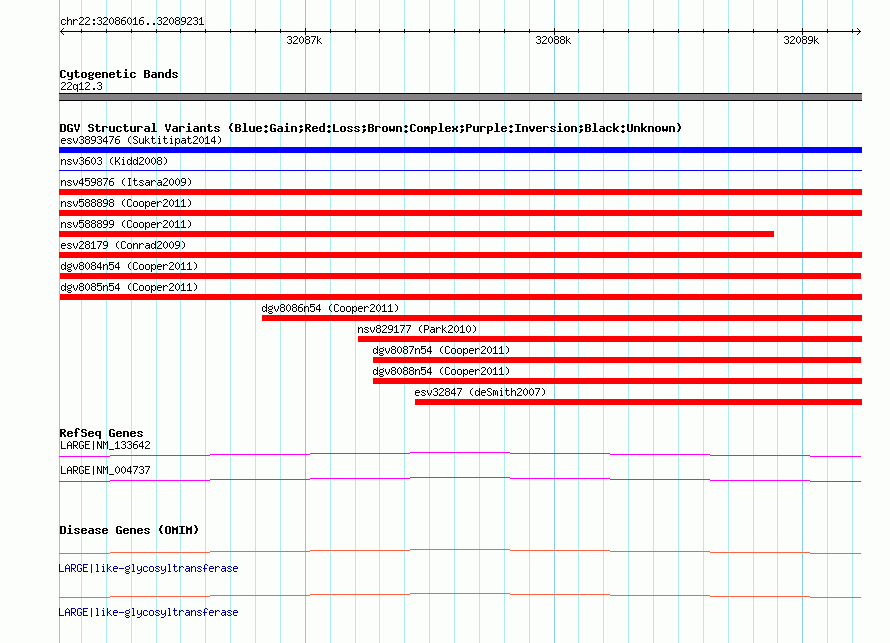
Task: Click the shorter nsv588899 red loss bar
Action: [417, 234]
